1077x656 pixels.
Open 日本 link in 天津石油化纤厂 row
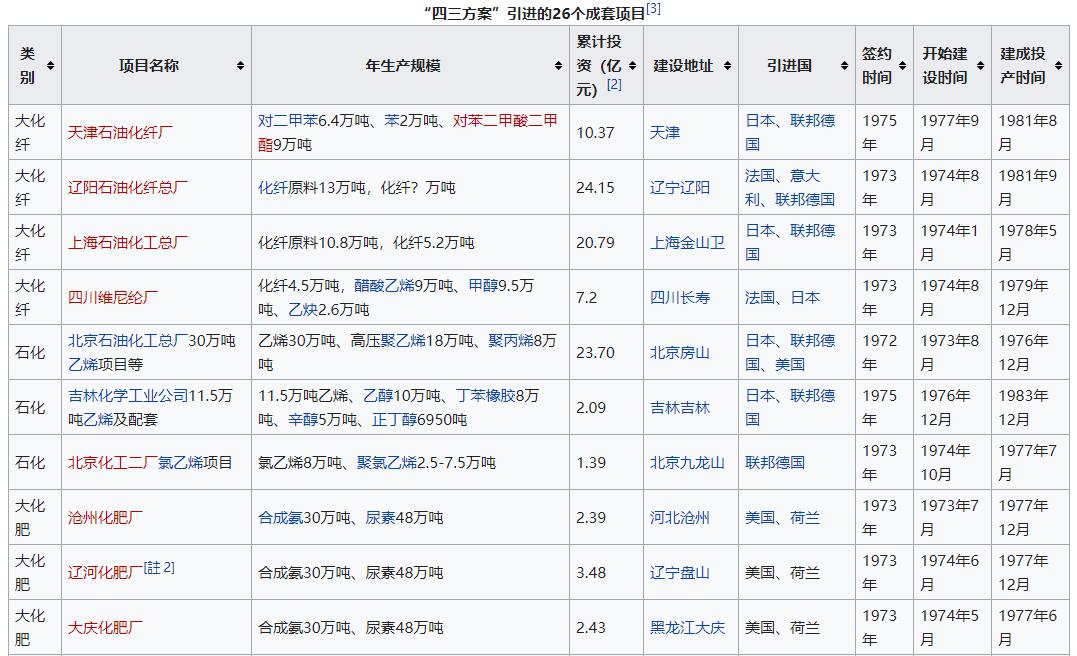[x=760, y=121]
